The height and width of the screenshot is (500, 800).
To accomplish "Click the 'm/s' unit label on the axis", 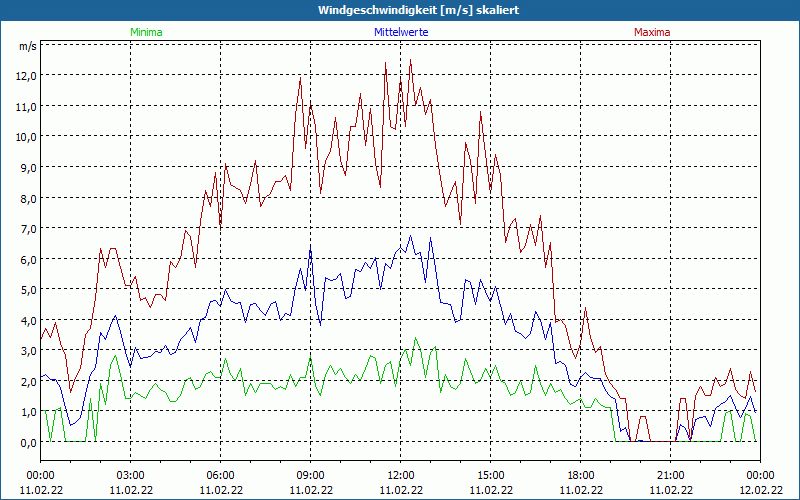I will click(x=28, y=46).
